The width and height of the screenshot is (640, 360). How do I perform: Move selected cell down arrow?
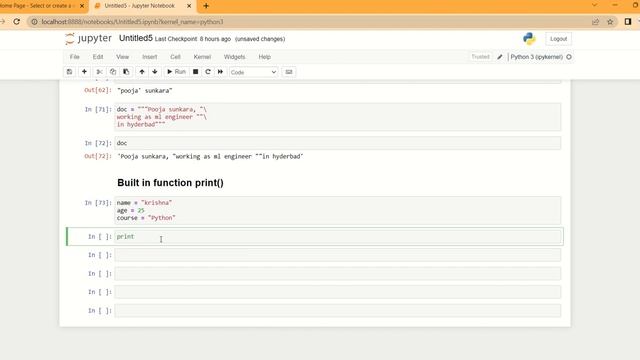tap(155, 72)
